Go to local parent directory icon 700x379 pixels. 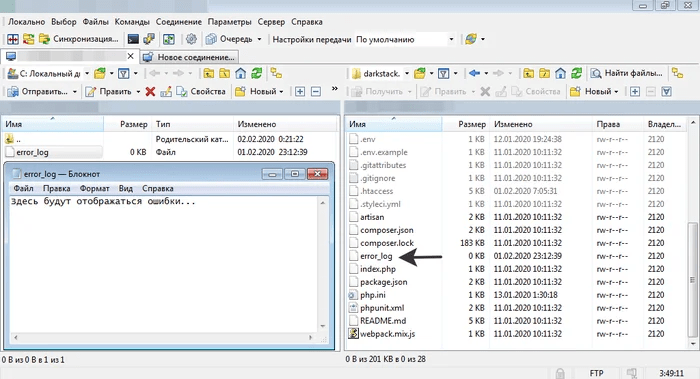208,74
